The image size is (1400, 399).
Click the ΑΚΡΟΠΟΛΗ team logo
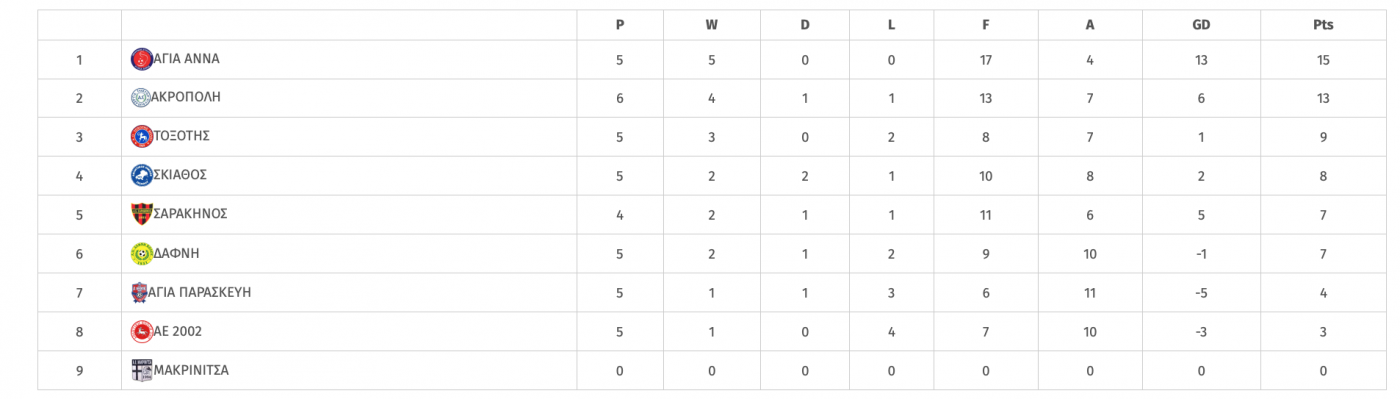click(142, 98)
